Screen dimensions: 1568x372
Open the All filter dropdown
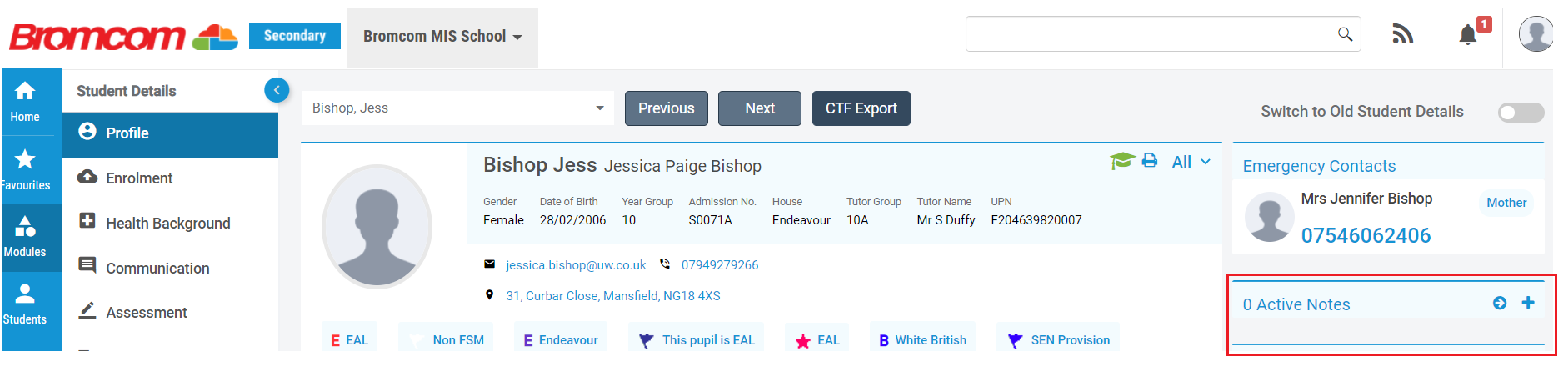1191,162
